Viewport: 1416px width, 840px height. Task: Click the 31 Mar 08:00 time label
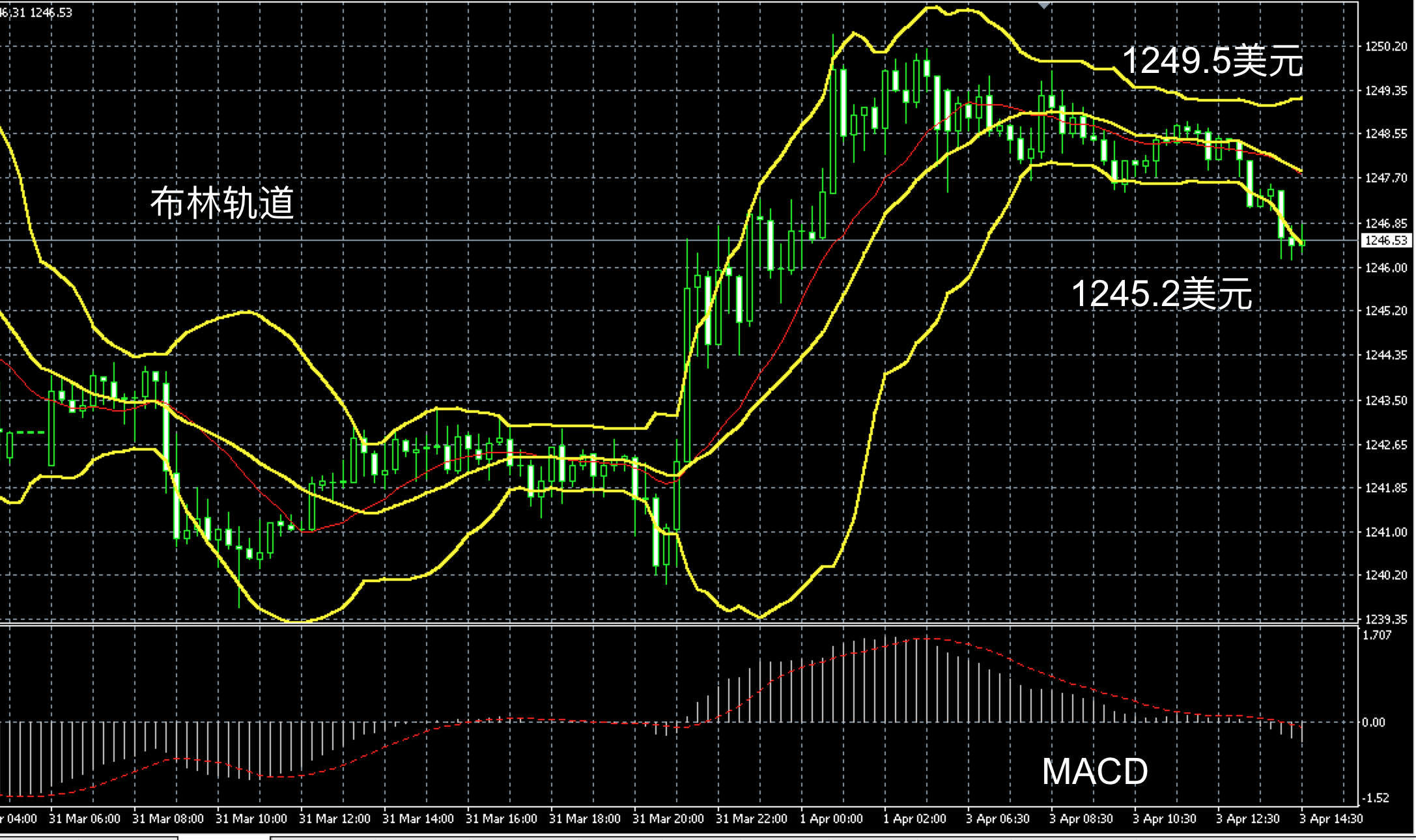(168, 819)
